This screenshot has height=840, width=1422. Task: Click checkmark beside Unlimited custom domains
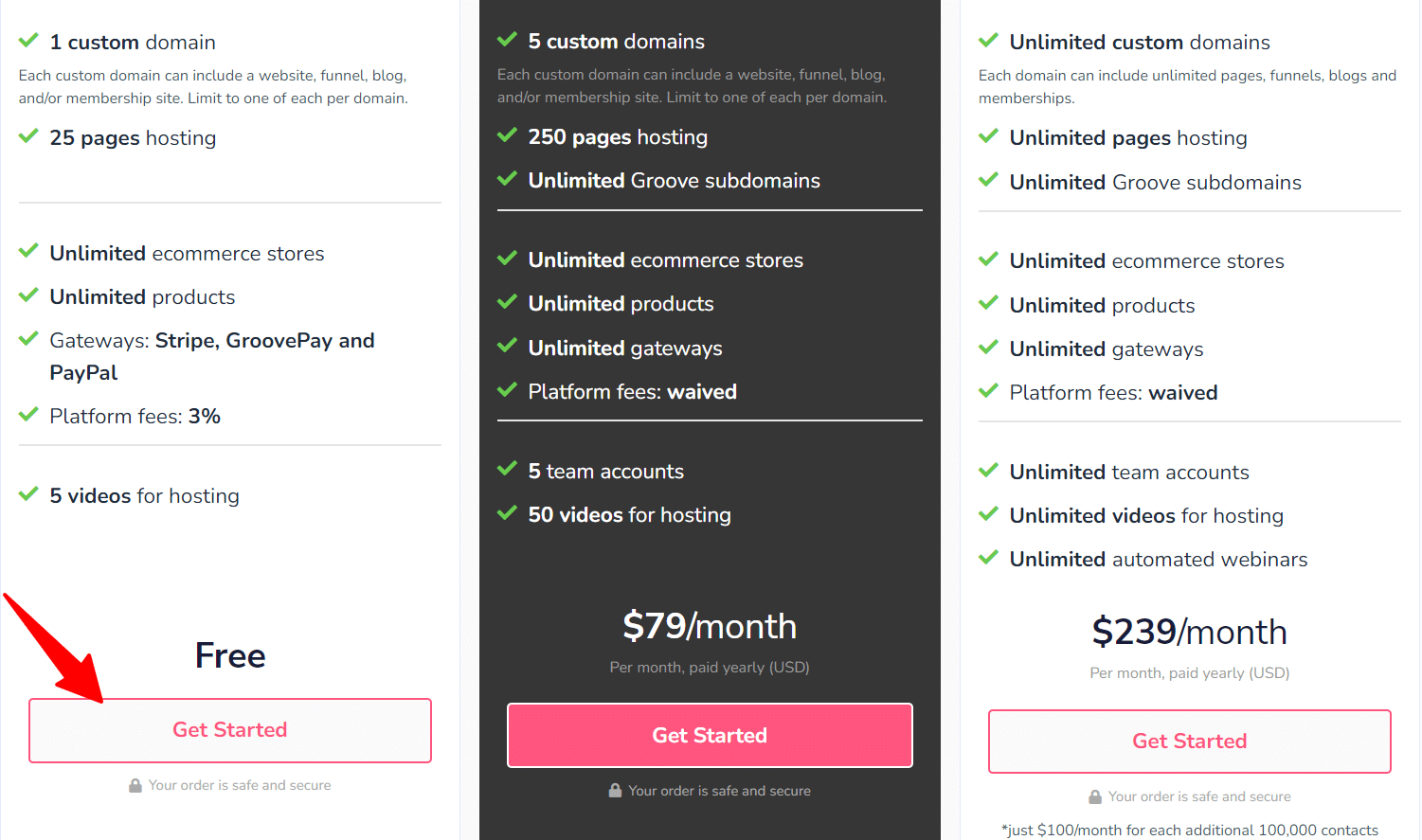click(988, 41)
